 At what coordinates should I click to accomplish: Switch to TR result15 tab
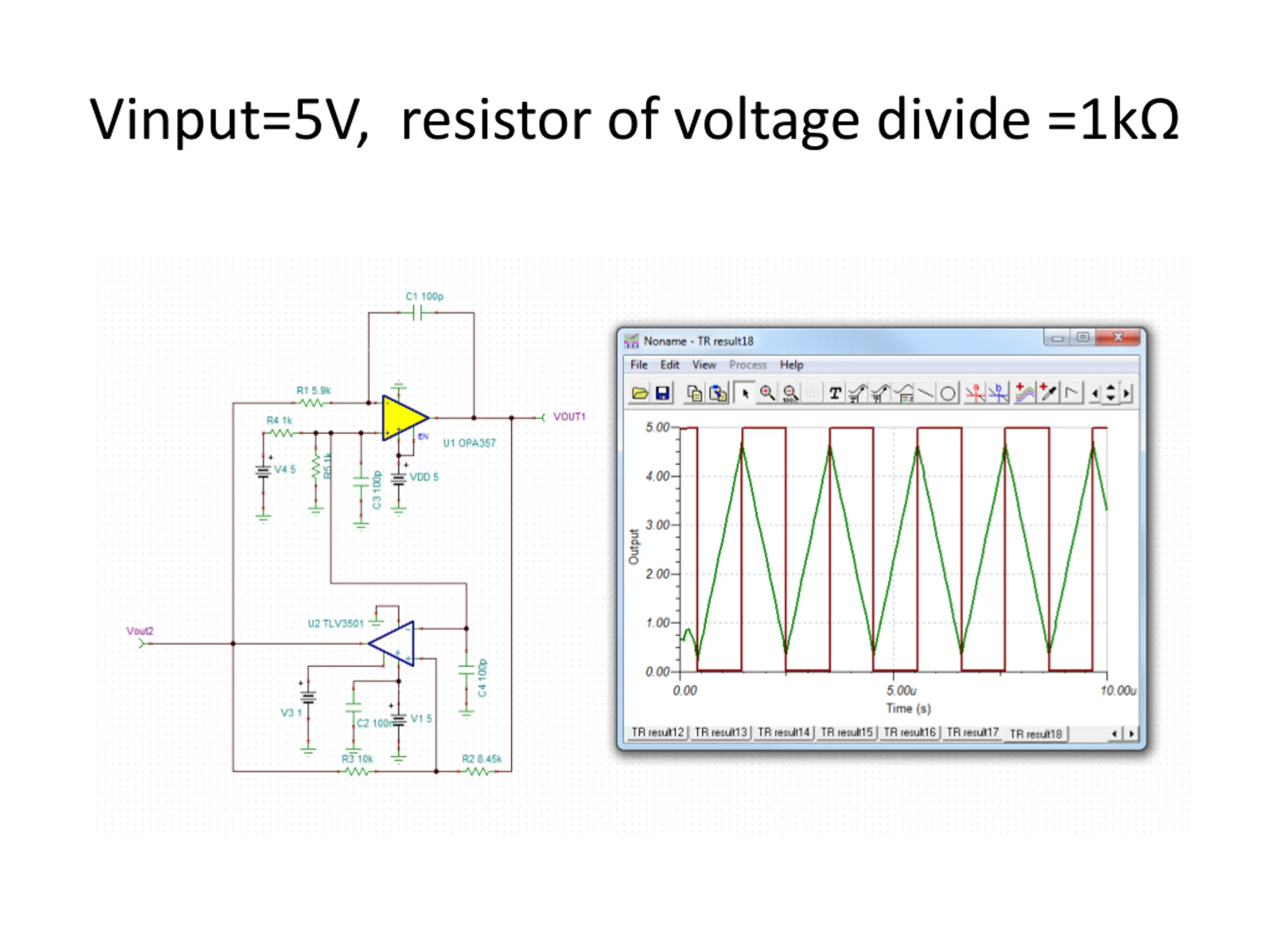click(x=846, y=733)
